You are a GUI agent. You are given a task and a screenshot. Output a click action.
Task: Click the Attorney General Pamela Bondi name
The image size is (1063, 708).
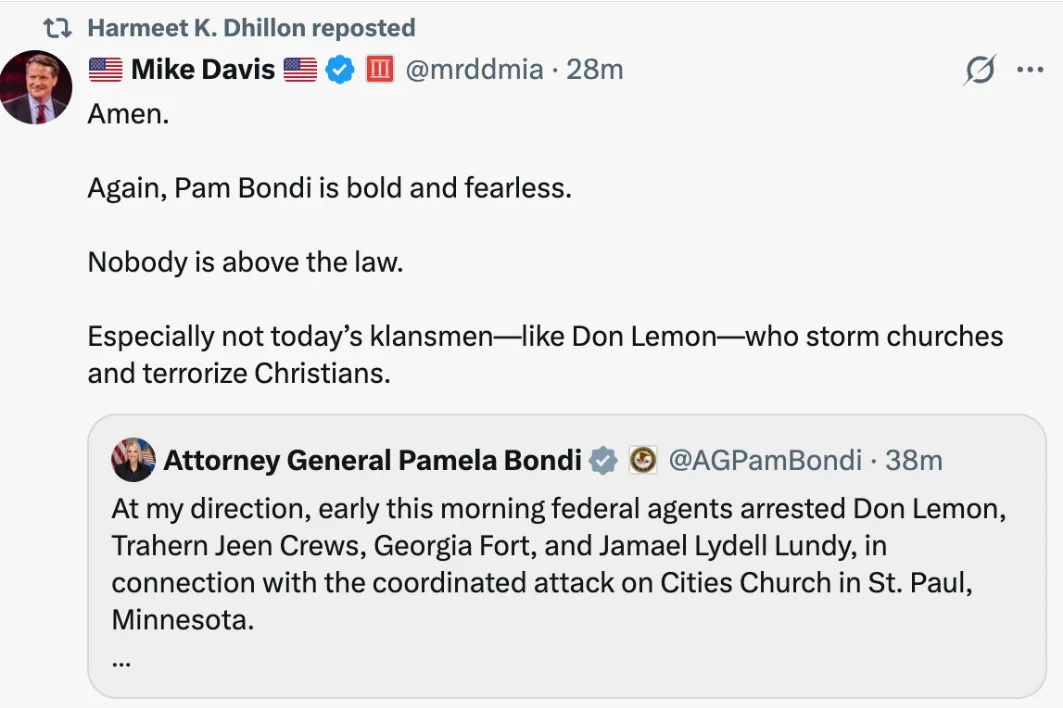tap(372, 460)
